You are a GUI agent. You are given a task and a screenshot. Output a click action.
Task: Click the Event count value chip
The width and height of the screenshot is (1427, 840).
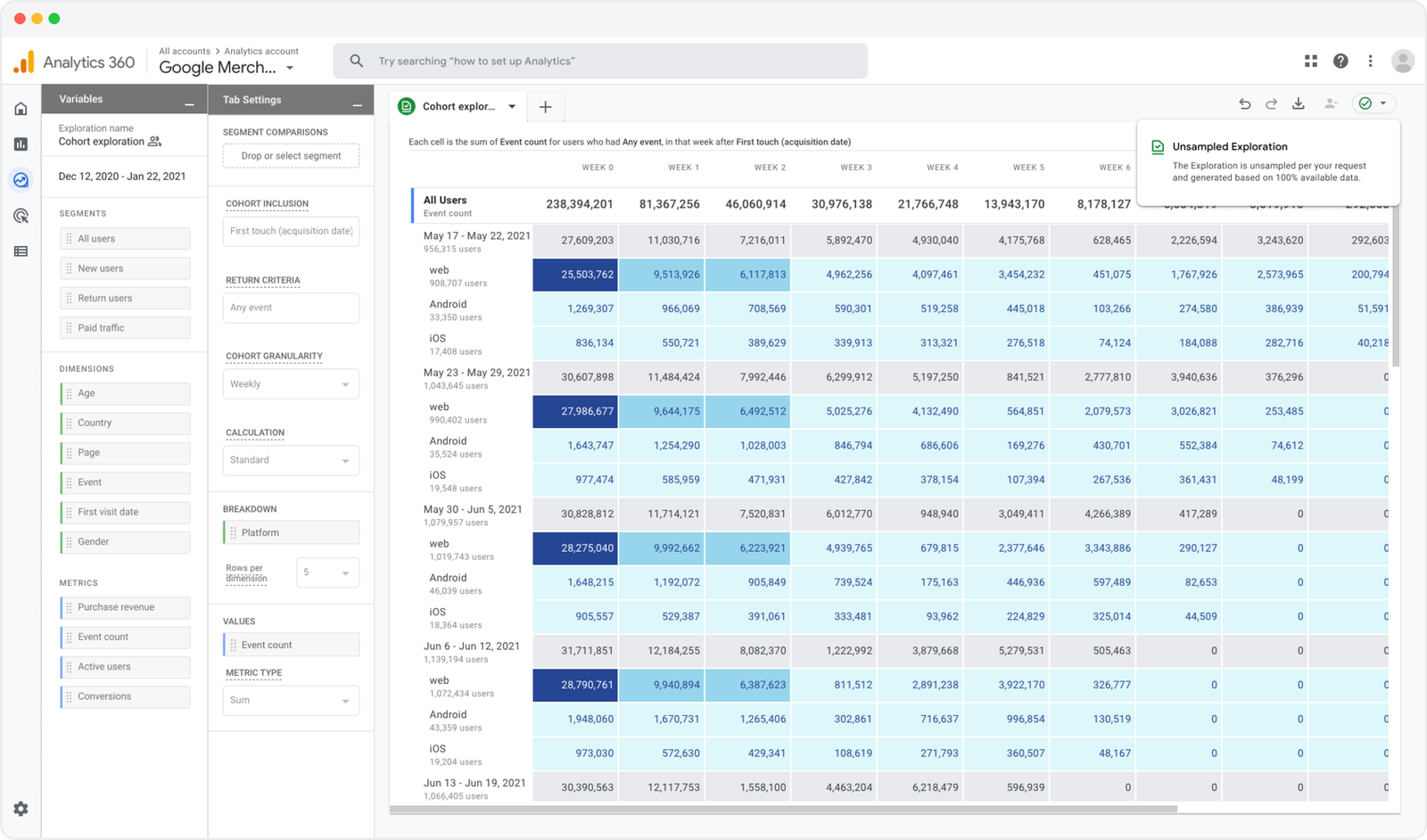291,645
